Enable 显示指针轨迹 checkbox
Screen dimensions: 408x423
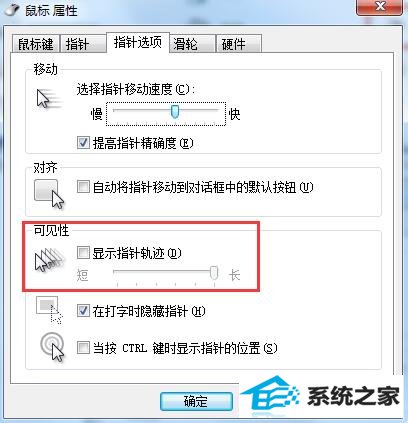[83, 253]
